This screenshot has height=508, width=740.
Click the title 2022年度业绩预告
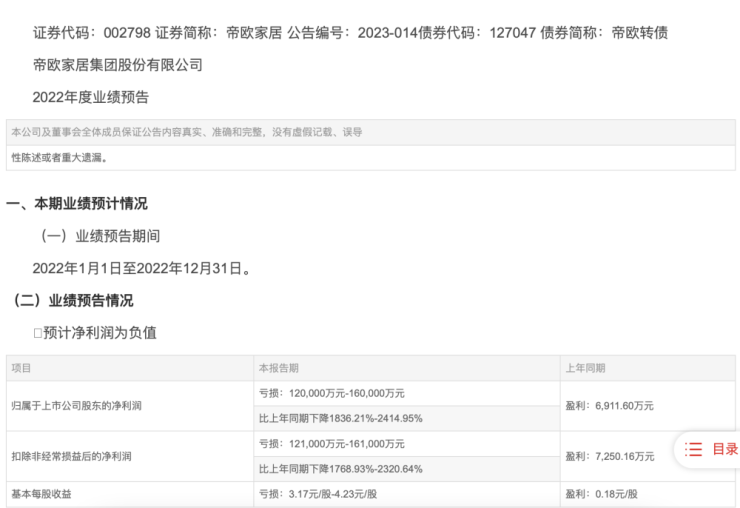pos(91,97)
